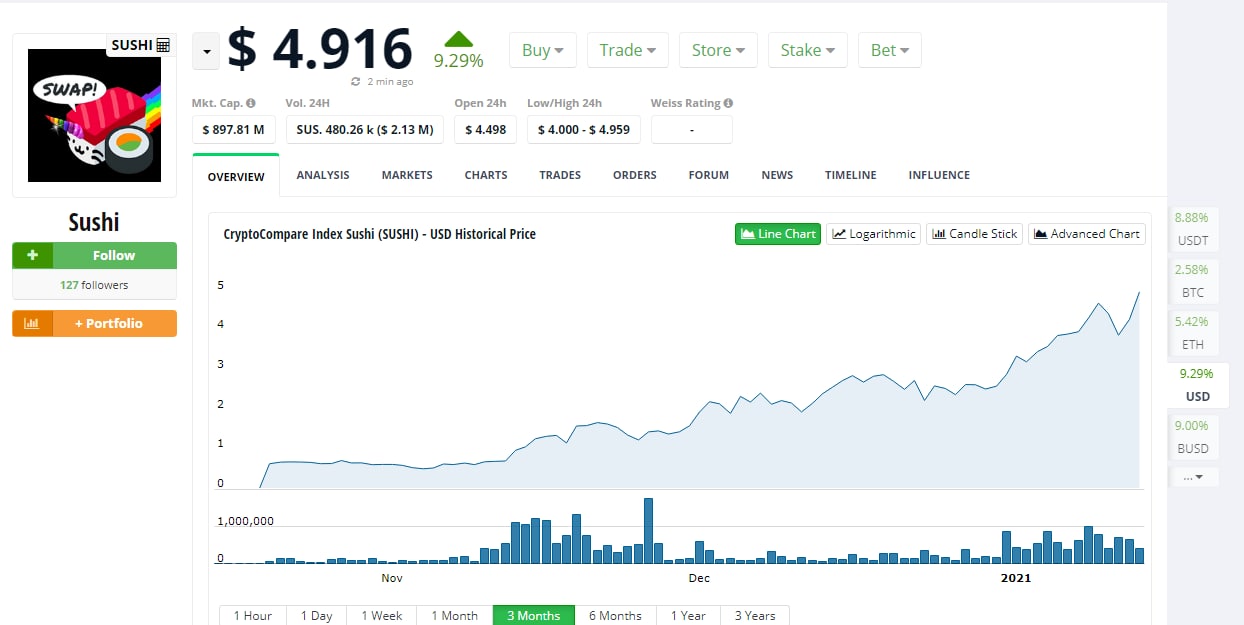Set chart range to 3 Years
1244x625 pixels.
[x=755, y=615]
